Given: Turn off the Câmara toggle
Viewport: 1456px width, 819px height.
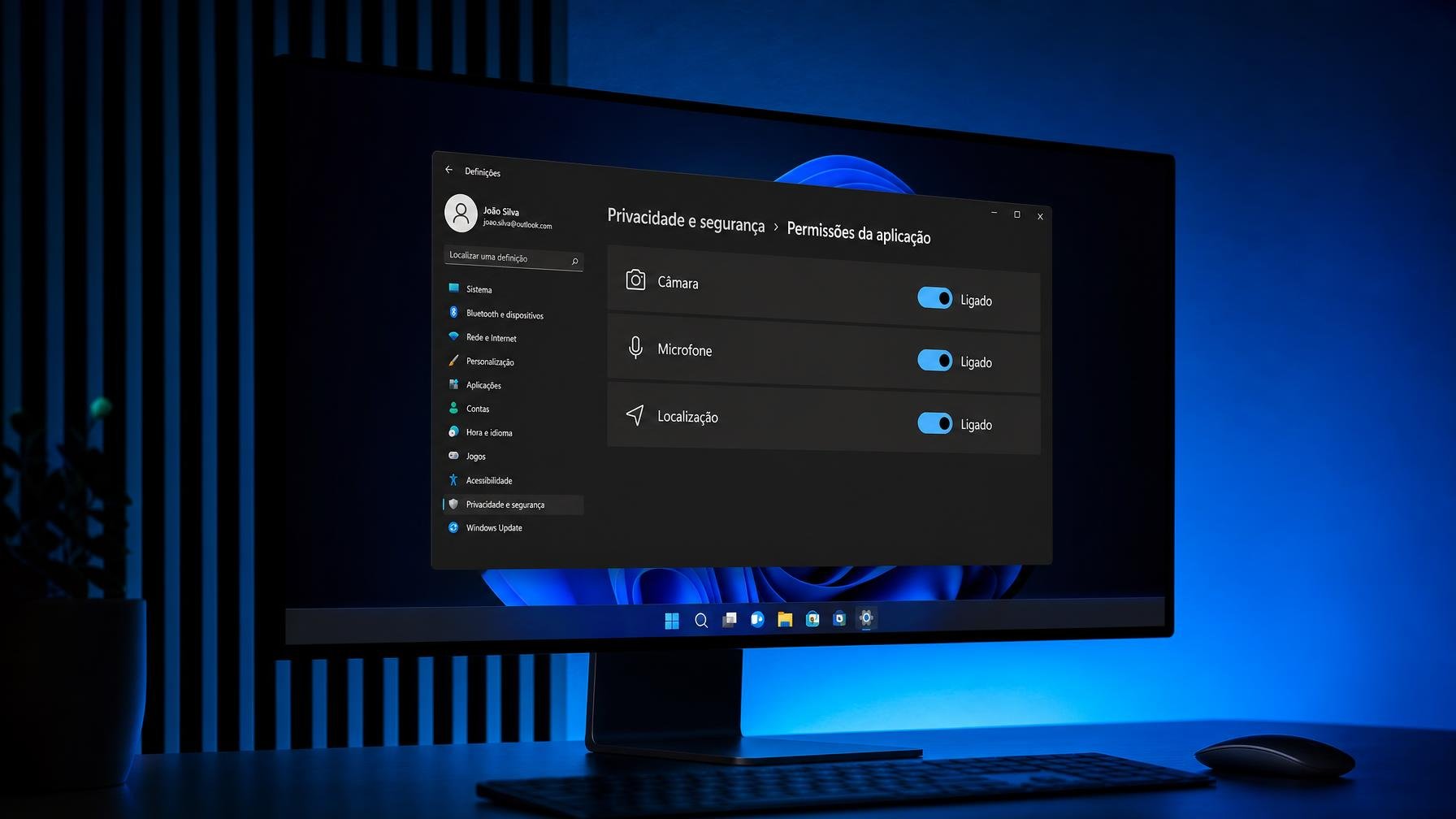Looking at the screenshot, I should pos(935,298).
